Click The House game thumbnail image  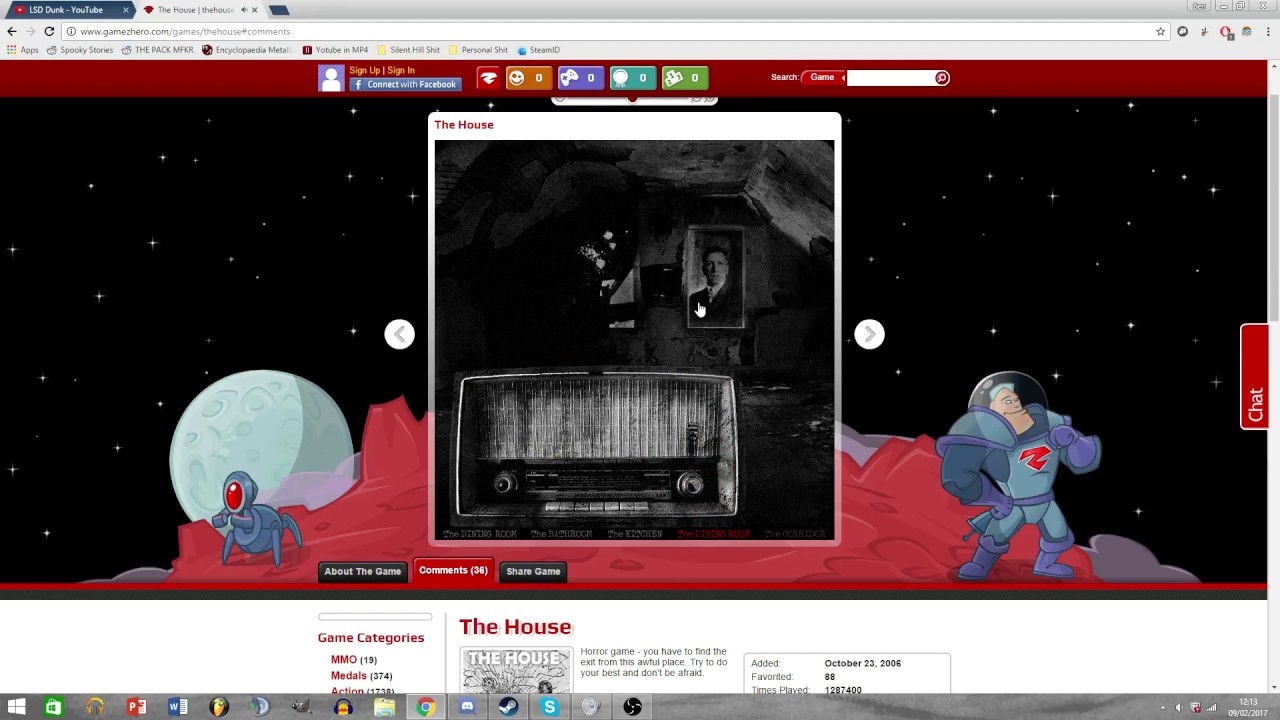[x=515, y=671]
